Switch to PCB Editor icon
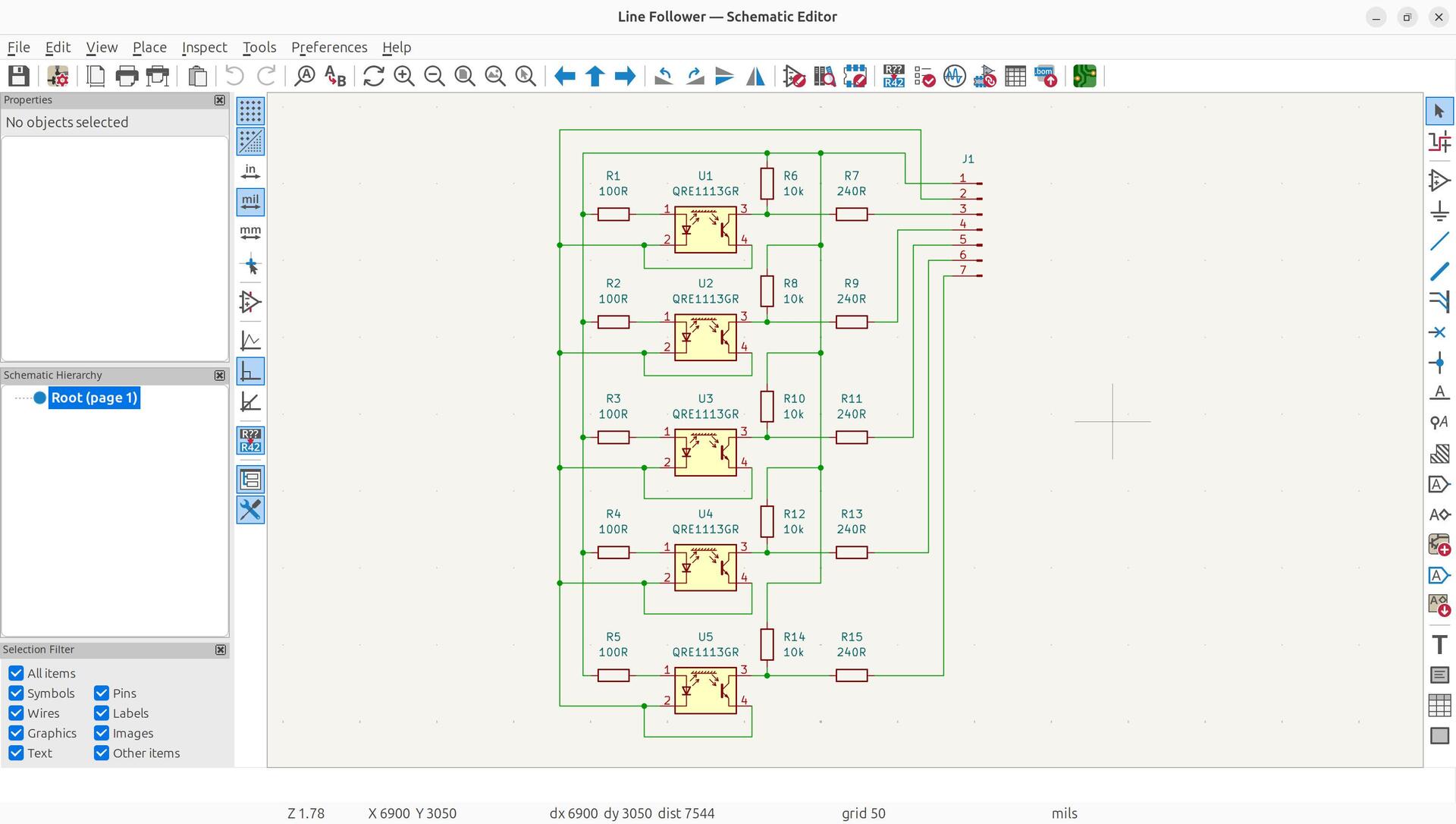 [1084, 76]
